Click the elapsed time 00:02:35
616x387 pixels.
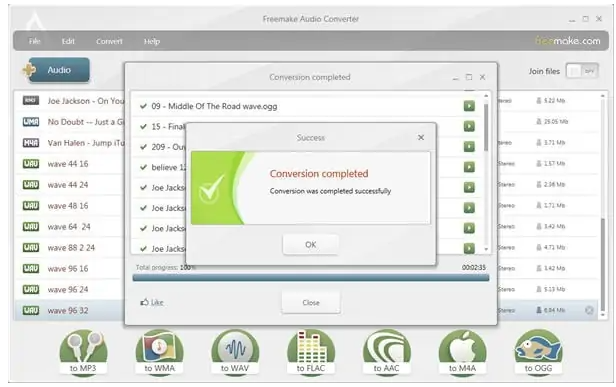click(474, 267)
